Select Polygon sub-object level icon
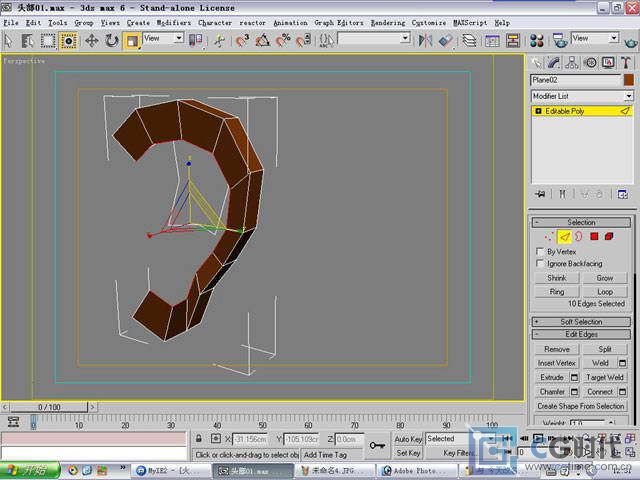 click(594, 236)
